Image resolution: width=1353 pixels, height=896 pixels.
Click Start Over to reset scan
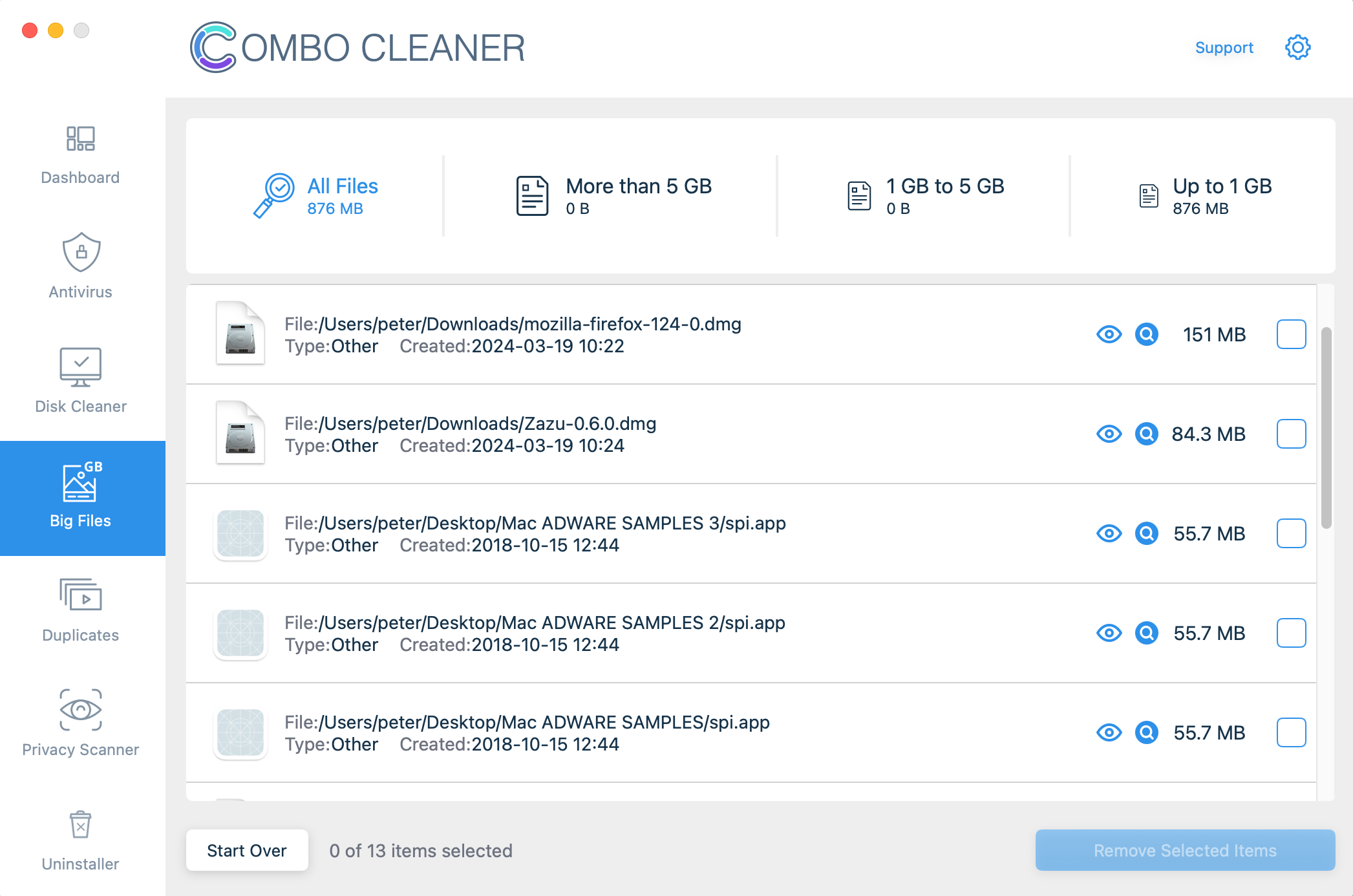click(x=246, y=851)
